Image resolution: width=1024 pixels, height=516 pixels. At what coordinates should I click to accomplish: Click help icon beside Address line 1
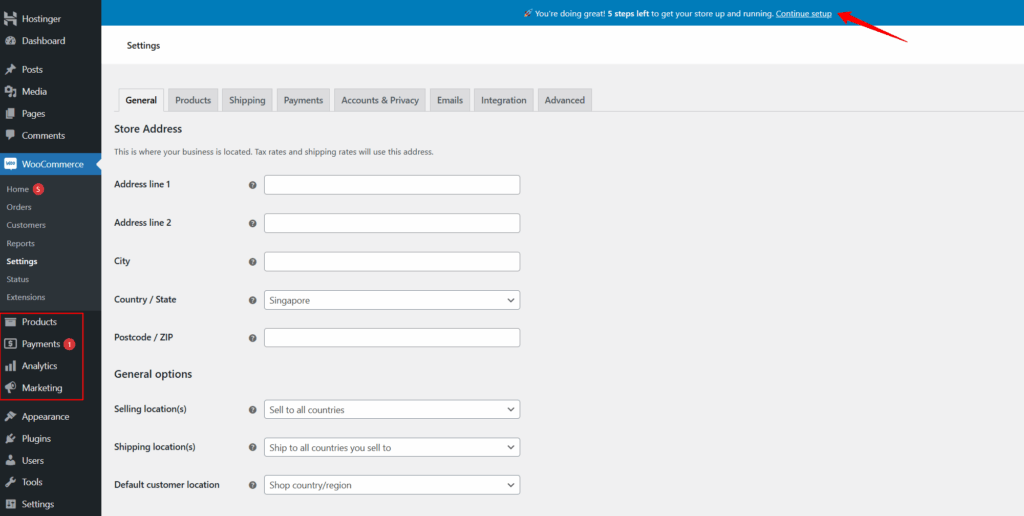[x=251, y=185]
